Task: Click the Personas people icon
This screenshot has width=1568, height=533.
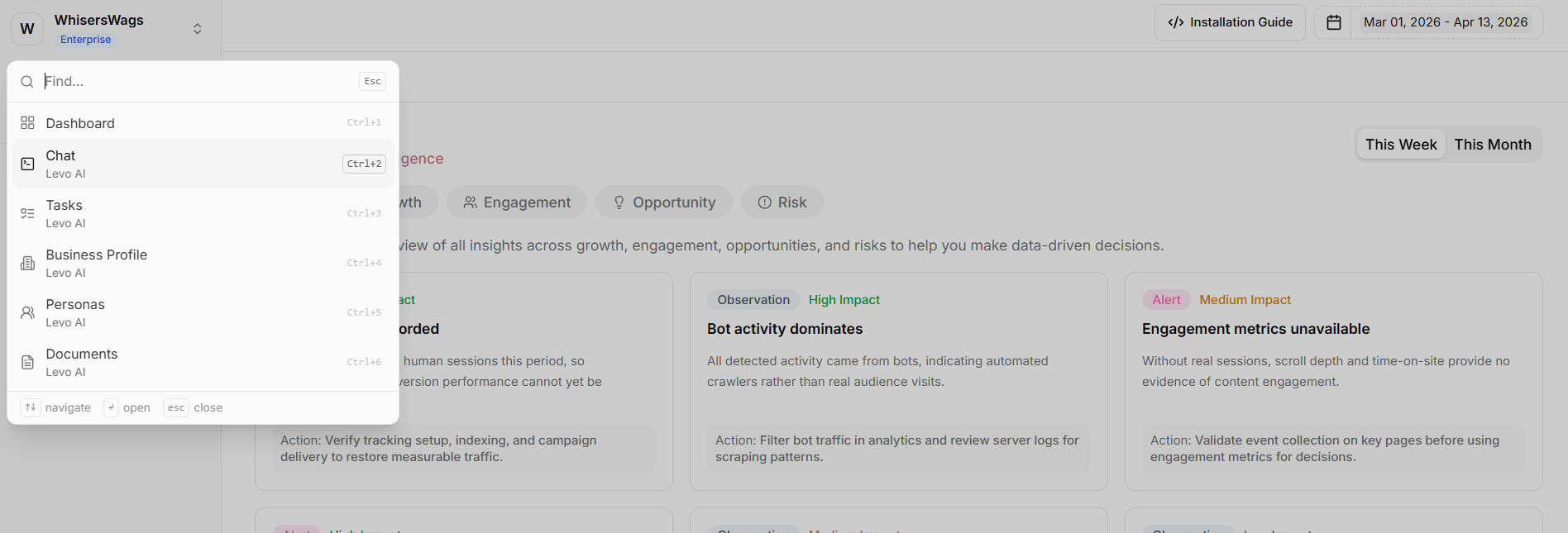Action: pos(27,312)
